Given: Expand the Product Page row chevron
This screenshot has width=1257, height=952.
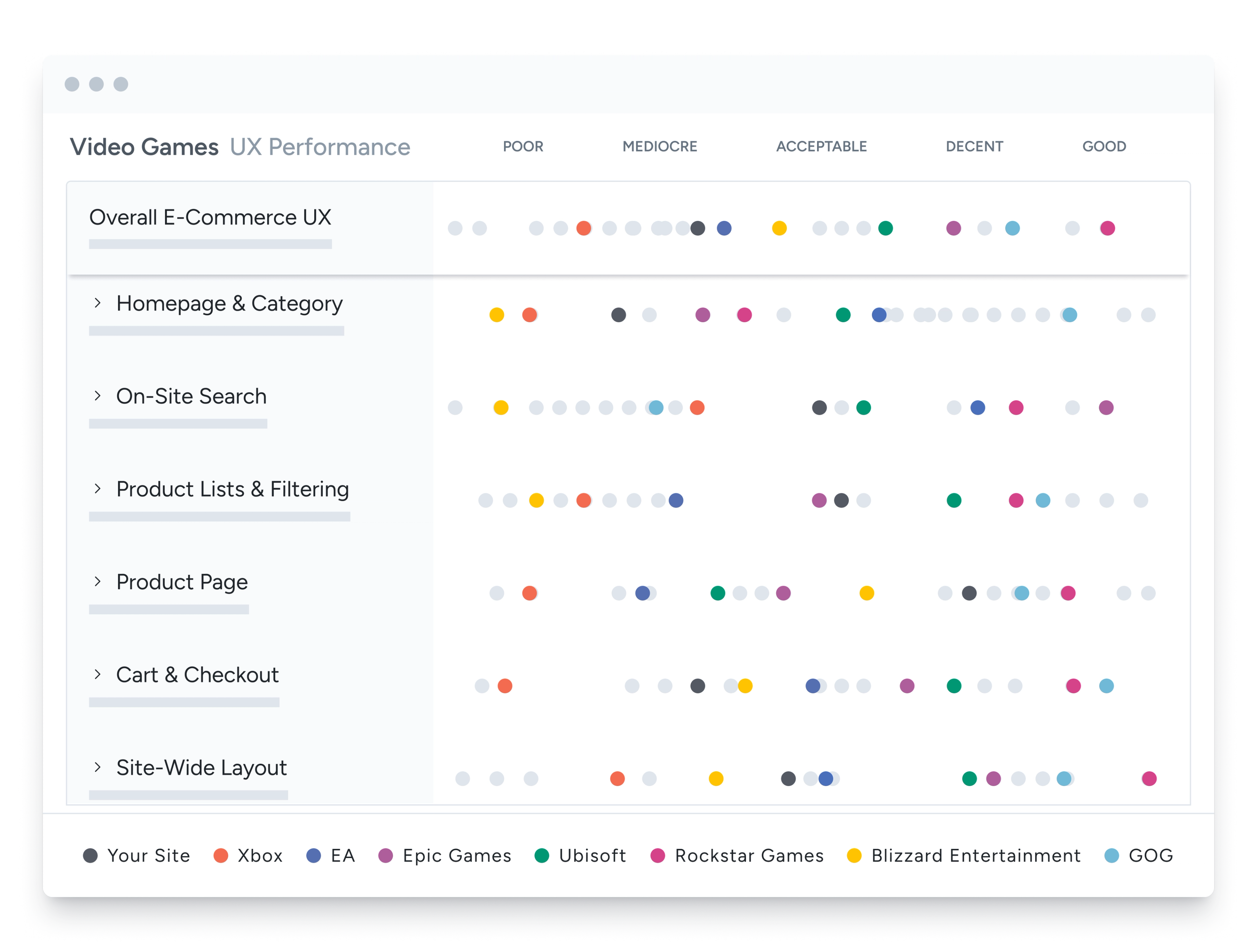Looking at the screenshot, I should pos(98,581).
